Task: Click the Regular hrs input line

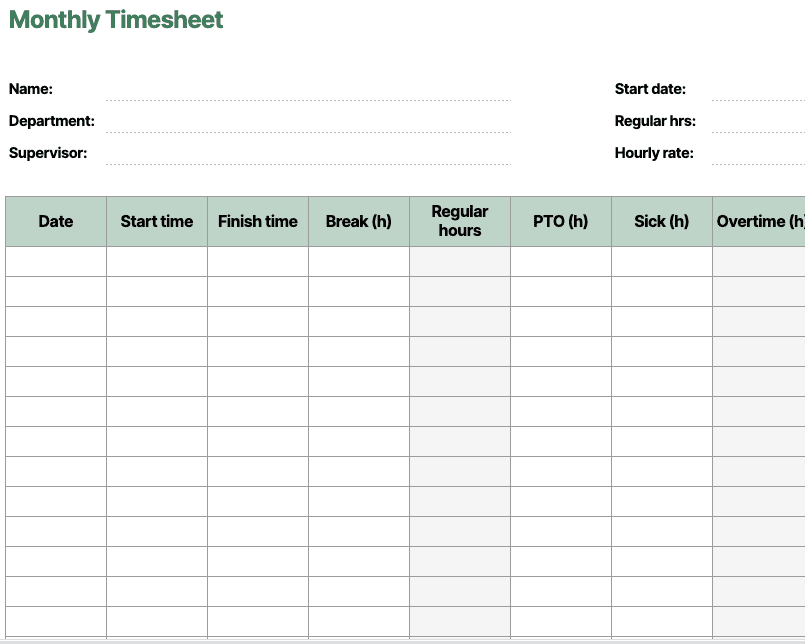Action: (758, 122)
